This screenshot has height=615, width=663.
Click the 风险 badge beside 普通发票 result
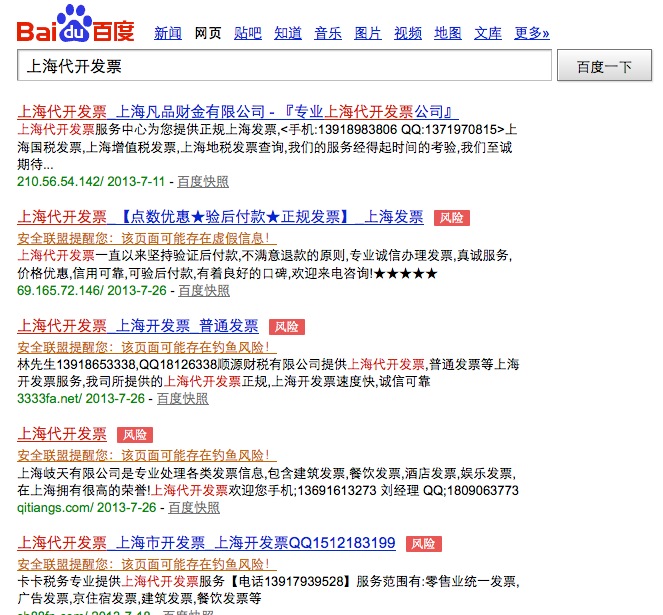[287, 327]
